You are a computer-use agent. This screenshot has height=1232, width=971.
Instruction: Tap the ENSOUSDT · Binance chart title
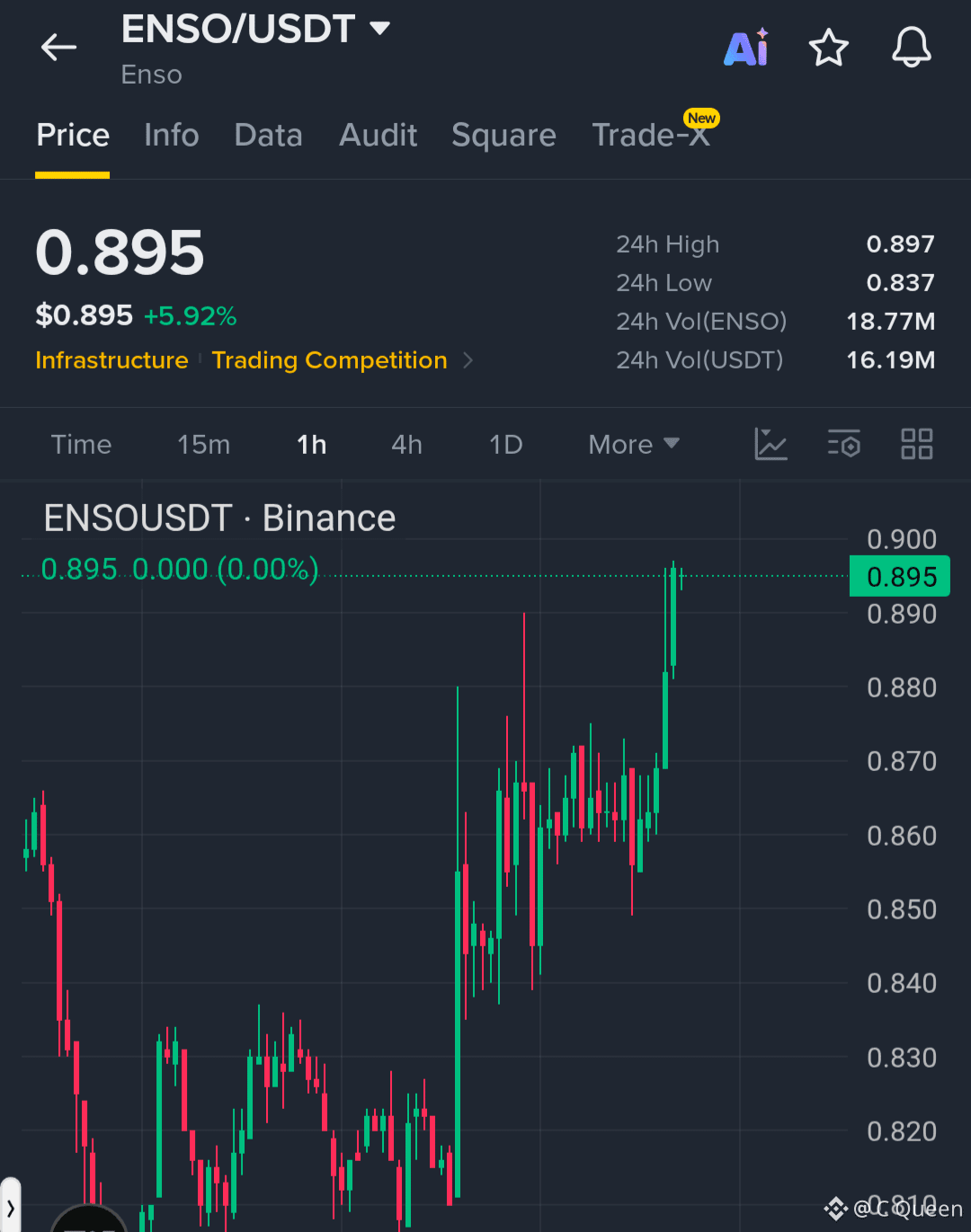tap(219, 519)
